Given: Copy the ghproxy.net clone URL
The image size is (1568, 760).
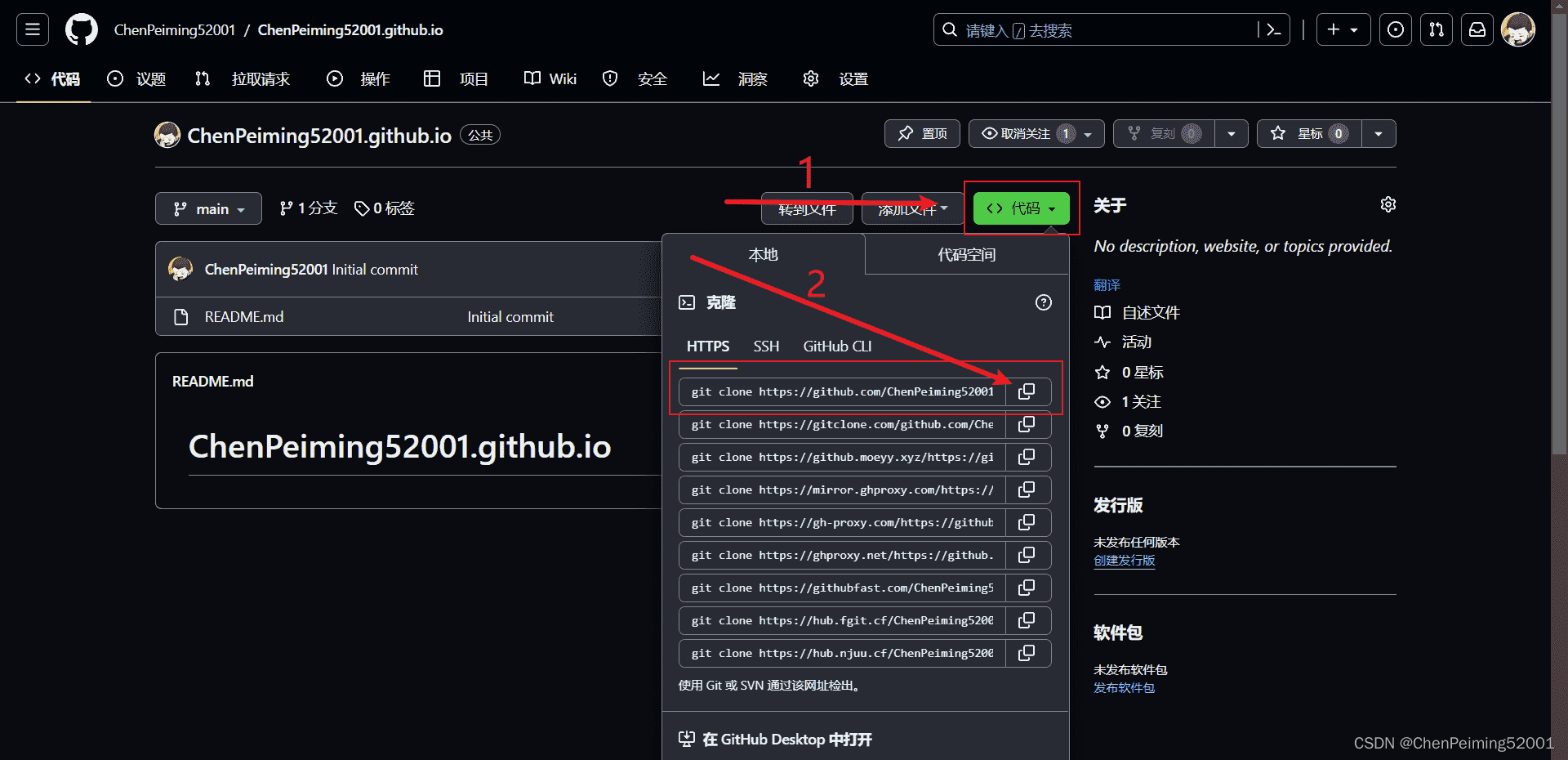Looking at the screenshot, I should point(1027,555).
